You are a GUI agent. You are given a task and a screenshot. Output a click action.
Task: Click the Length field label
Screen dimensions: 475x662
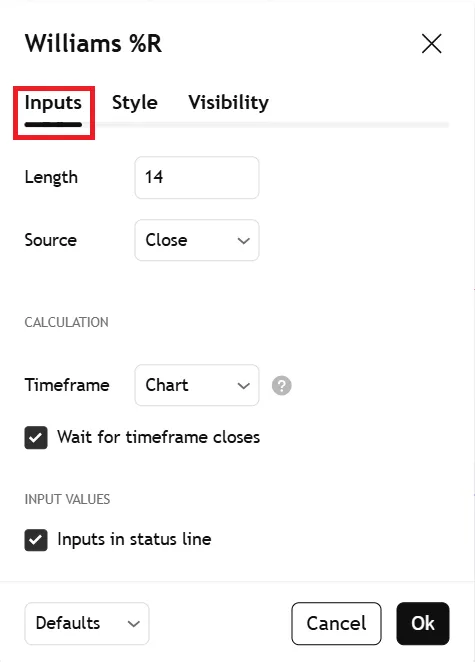pos(51,177)
